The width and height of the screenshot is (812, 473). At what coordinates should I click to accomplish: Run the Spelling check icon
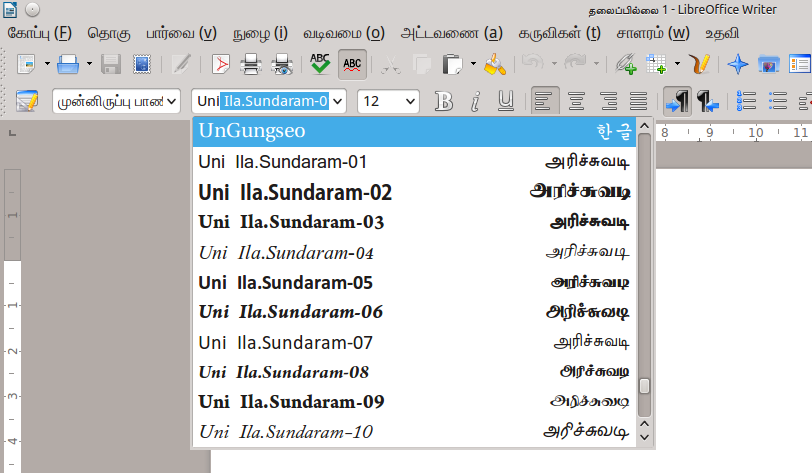point(320,64)
